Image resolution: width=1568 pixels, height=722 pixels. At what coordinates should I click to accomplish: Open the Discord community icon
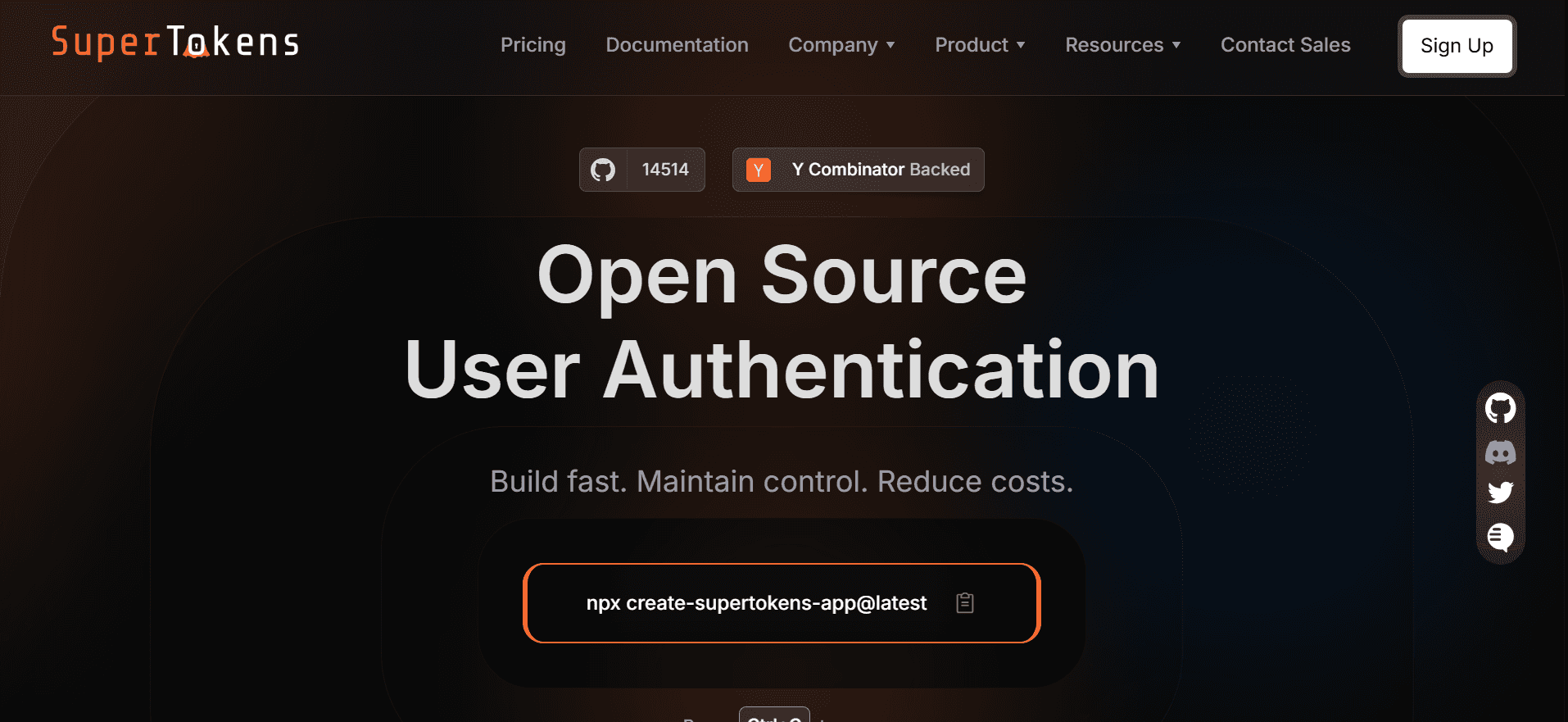click(x=1500, y=452)
